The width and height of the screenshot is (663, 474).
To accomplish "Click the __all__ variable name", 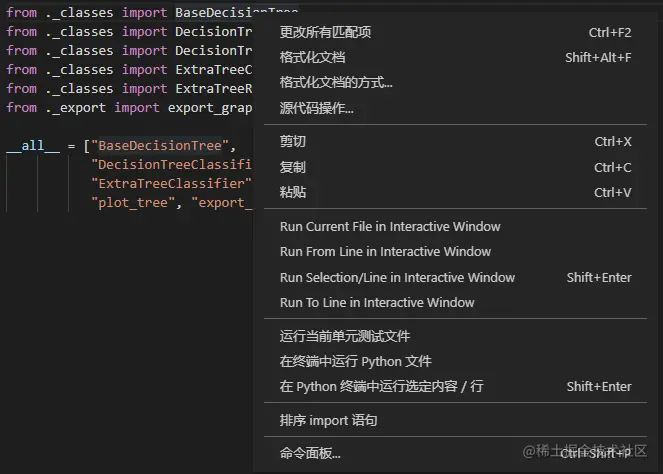I will (x=33, y=146).
